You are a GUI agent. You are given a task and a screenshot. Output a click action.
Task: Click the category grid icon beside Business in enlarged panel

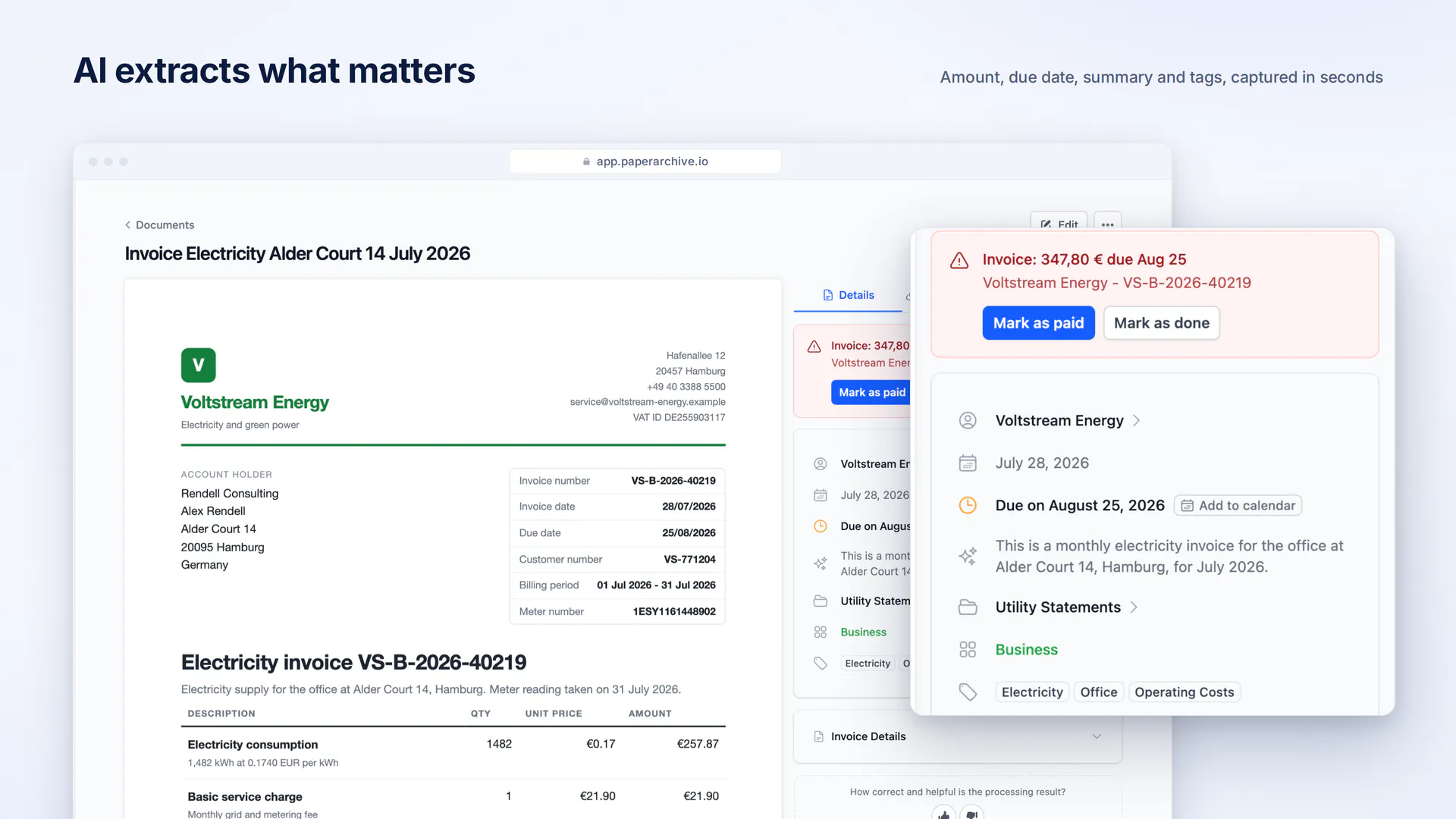968,650
